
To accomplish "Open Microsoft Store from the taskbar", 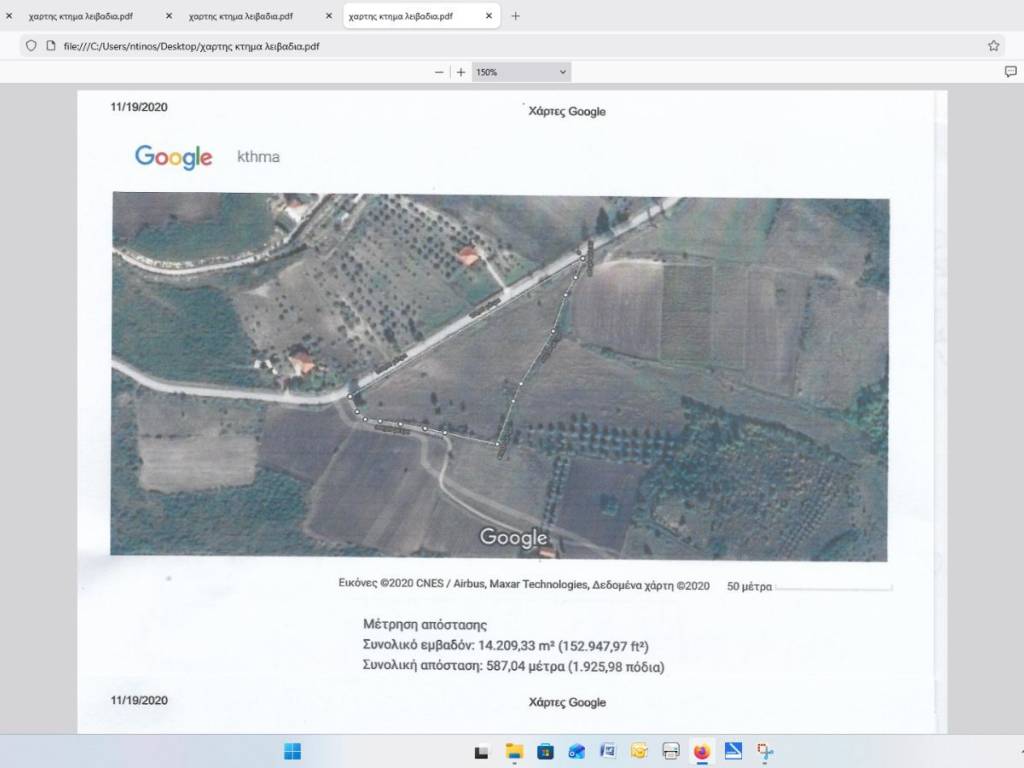I will pyautogui.click(x=545, y=751).
